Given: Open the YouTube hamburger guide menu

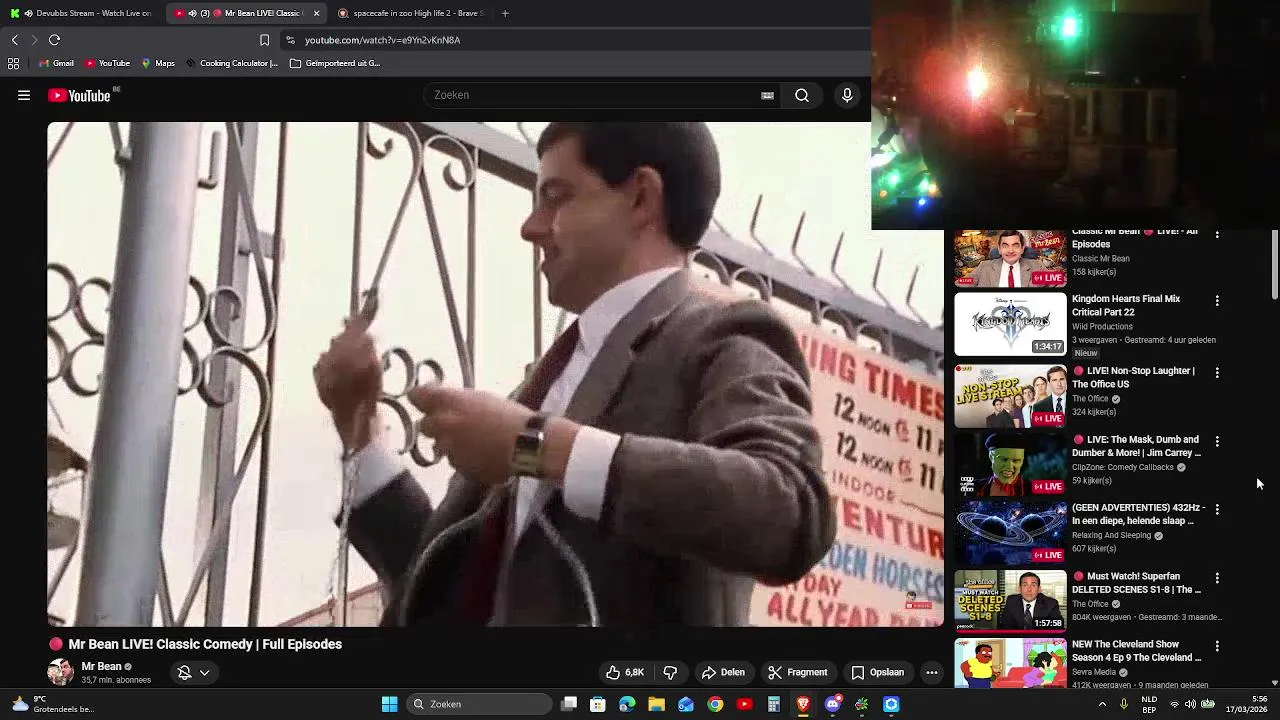Looking at the screenshot, I should [x=24, y=95].
